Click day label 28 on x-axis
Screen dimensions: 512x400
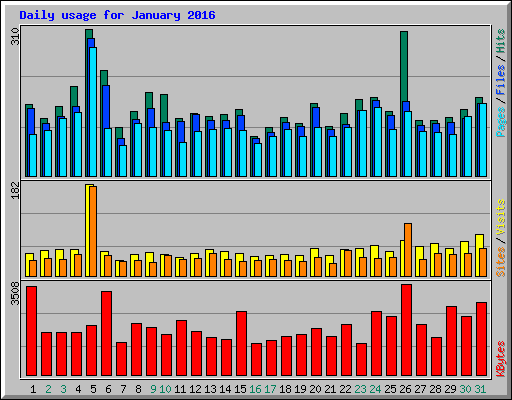435,389
